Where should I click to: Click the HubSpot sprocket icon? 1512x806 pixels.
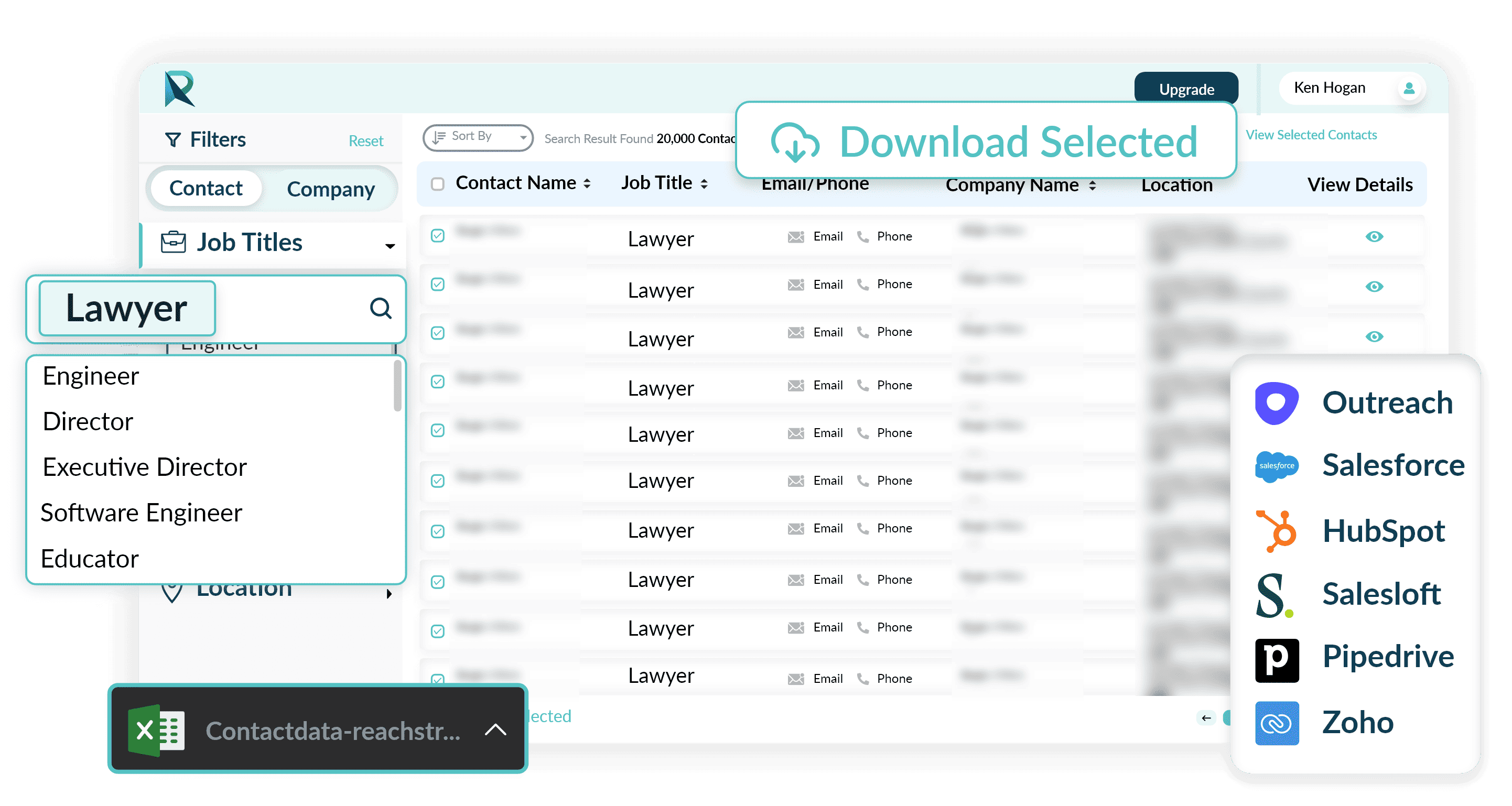tap(1276, 531)
